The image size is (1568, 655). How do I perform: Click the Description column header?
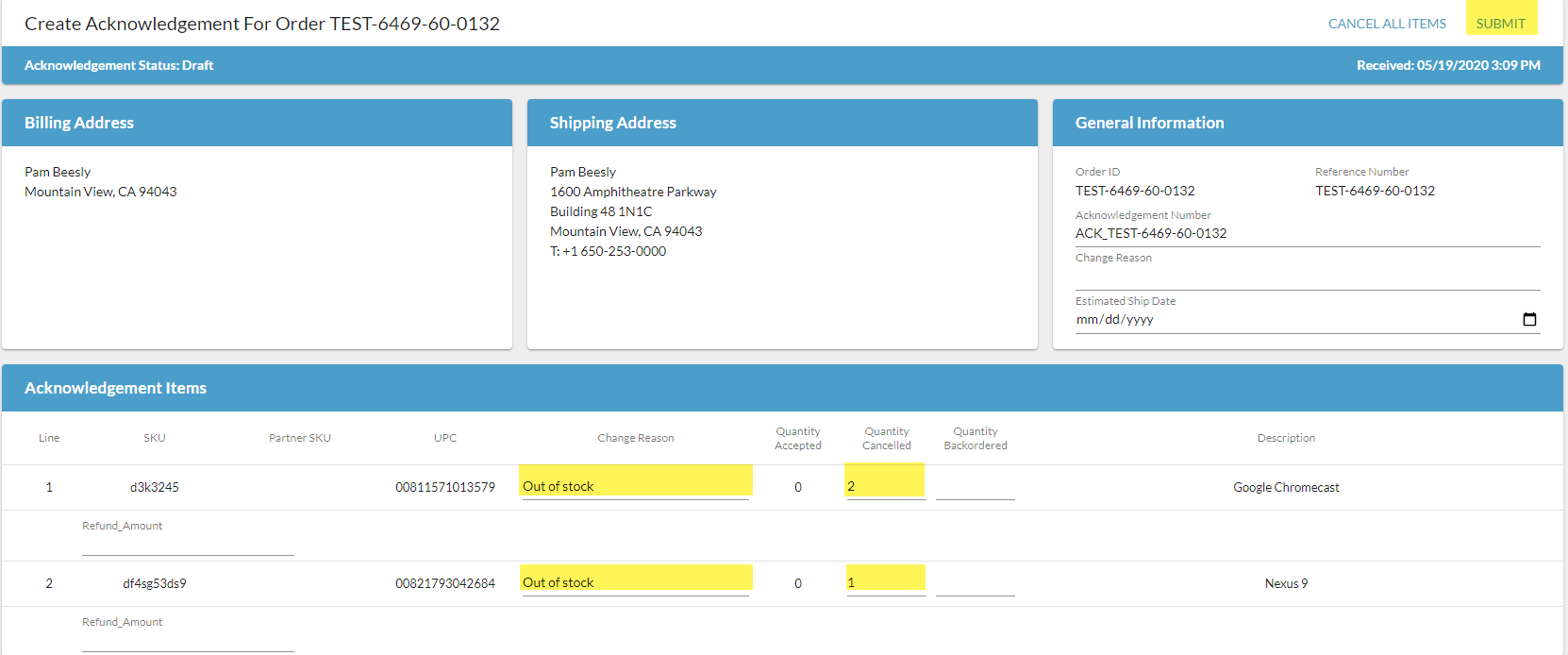[x=1285, y=438]
